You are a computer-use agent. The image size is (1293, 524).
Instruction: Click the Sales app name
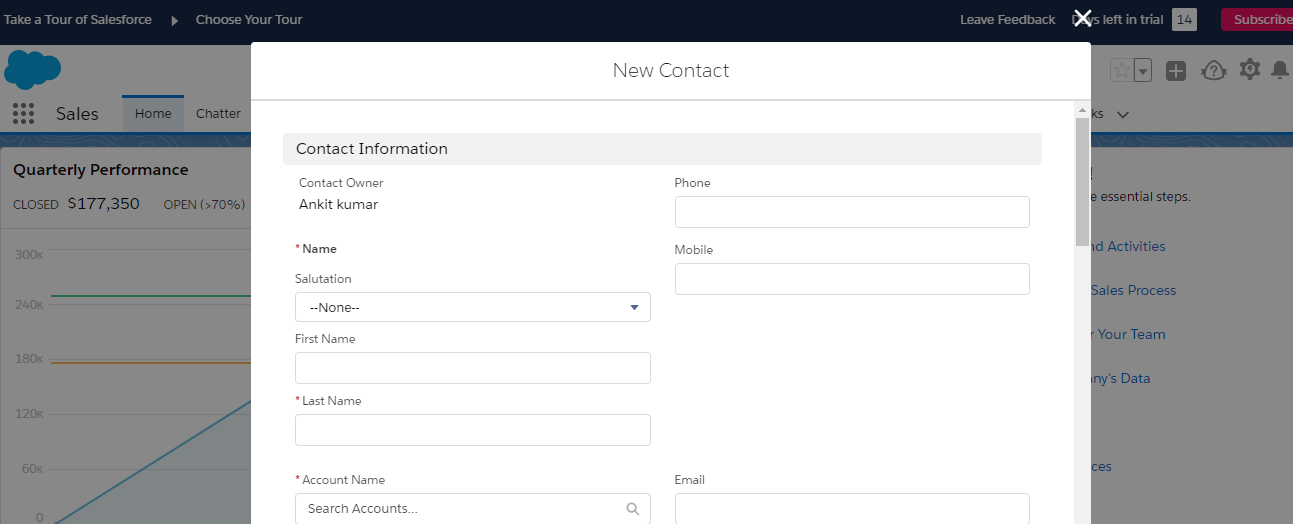click(77, 114)
